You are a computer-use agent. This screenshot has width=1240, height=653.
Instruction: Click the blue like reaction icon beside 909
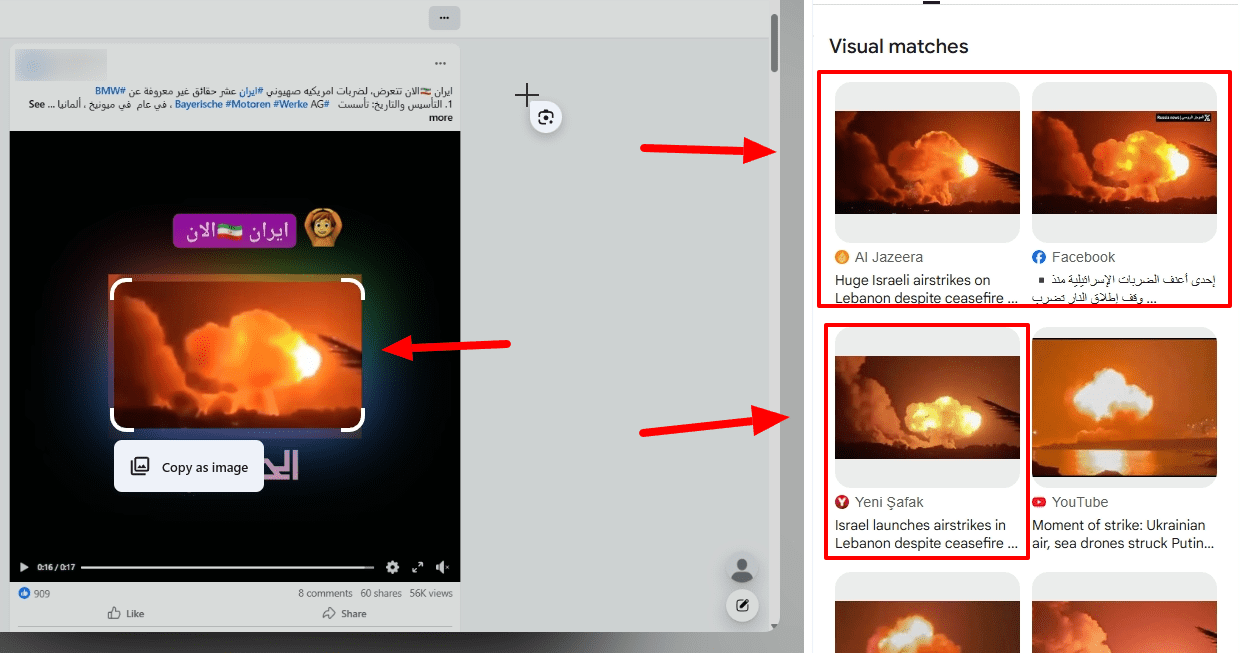pos(25,593)
